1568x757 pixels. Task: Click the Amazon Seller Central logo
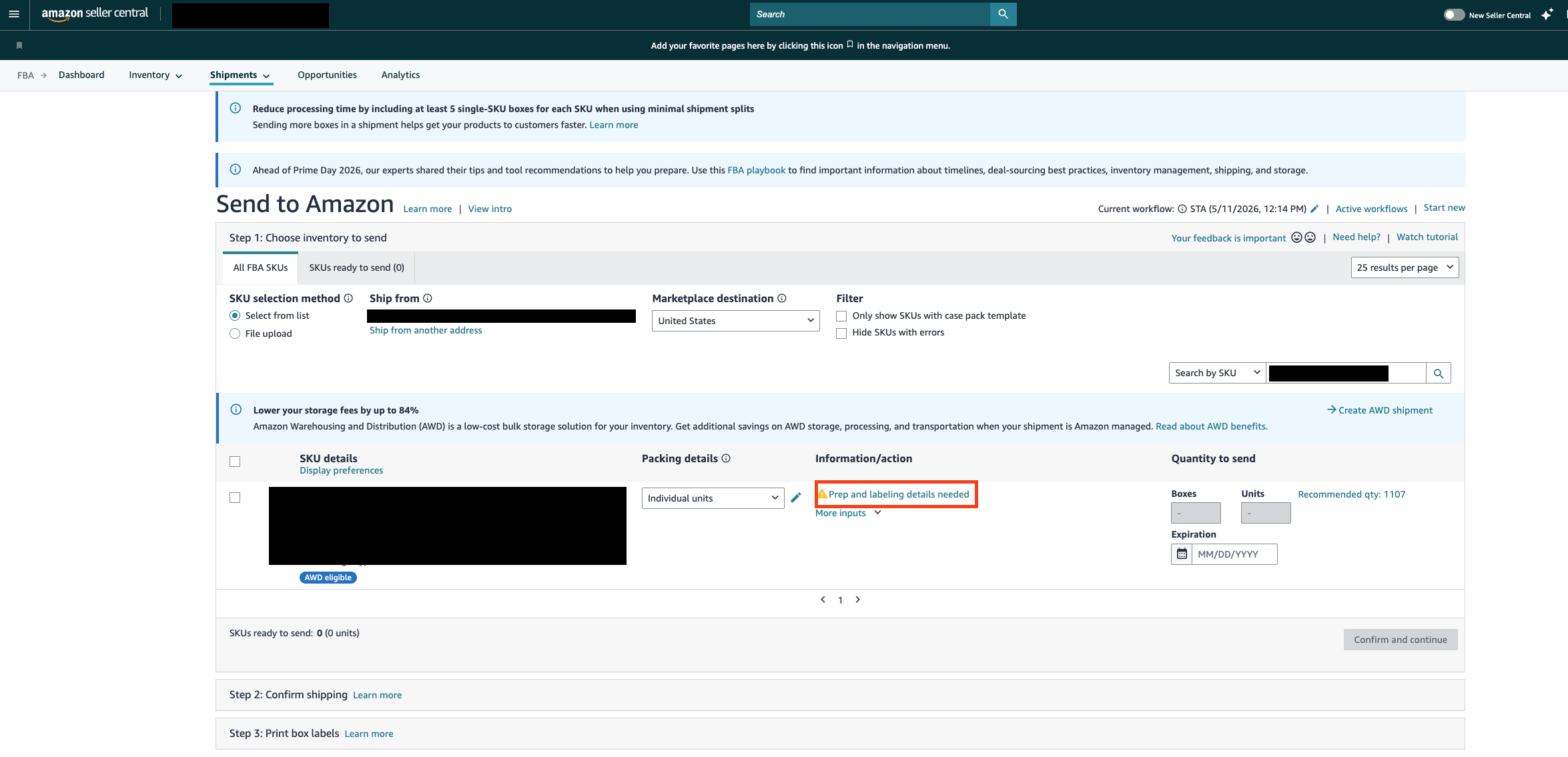(95, 14)
